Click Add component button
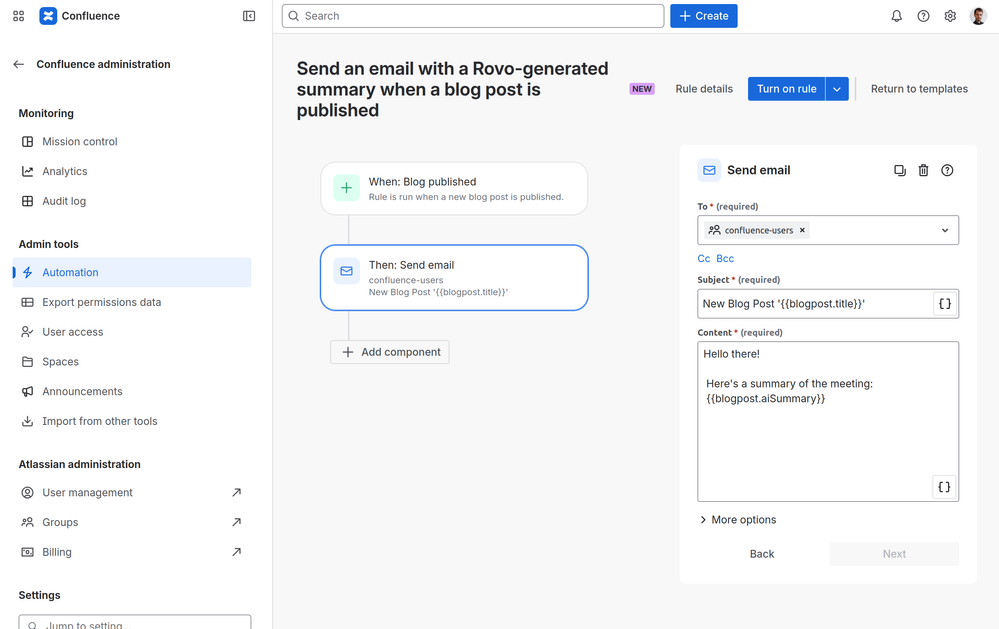The width and height of the screenshot is (999, 629). (x=390, y=352)
